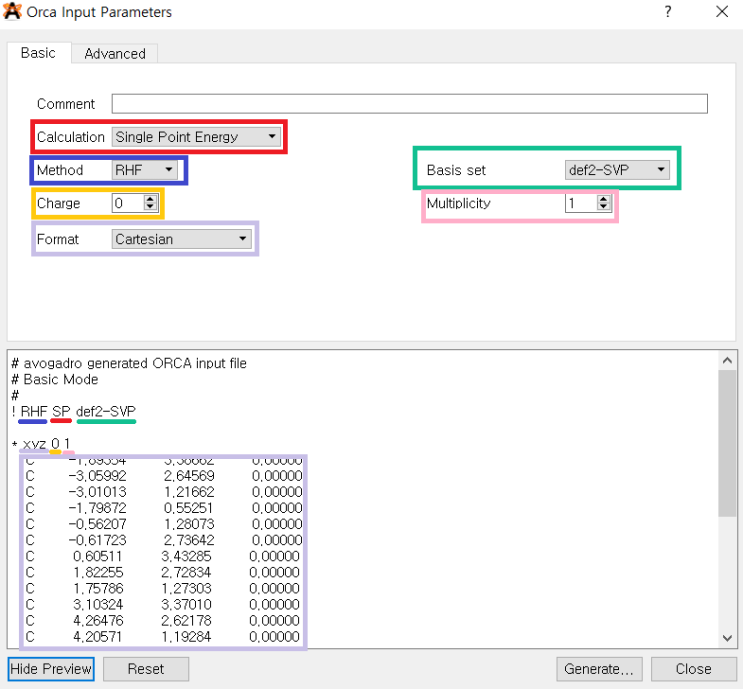Click the Generate... button

[599, 669]
